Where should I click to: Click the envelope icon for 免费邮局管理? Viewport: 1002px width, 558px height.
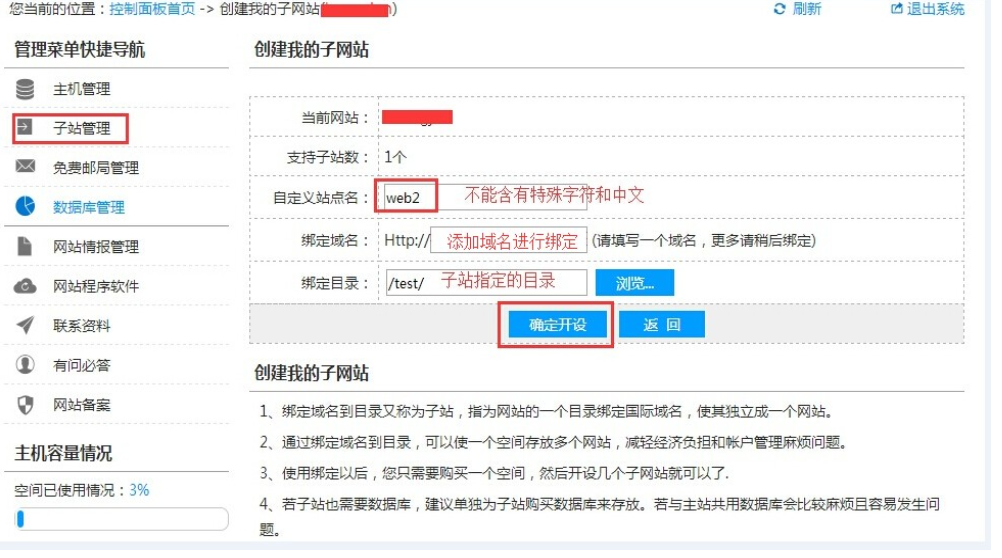[x=25, y=167]
